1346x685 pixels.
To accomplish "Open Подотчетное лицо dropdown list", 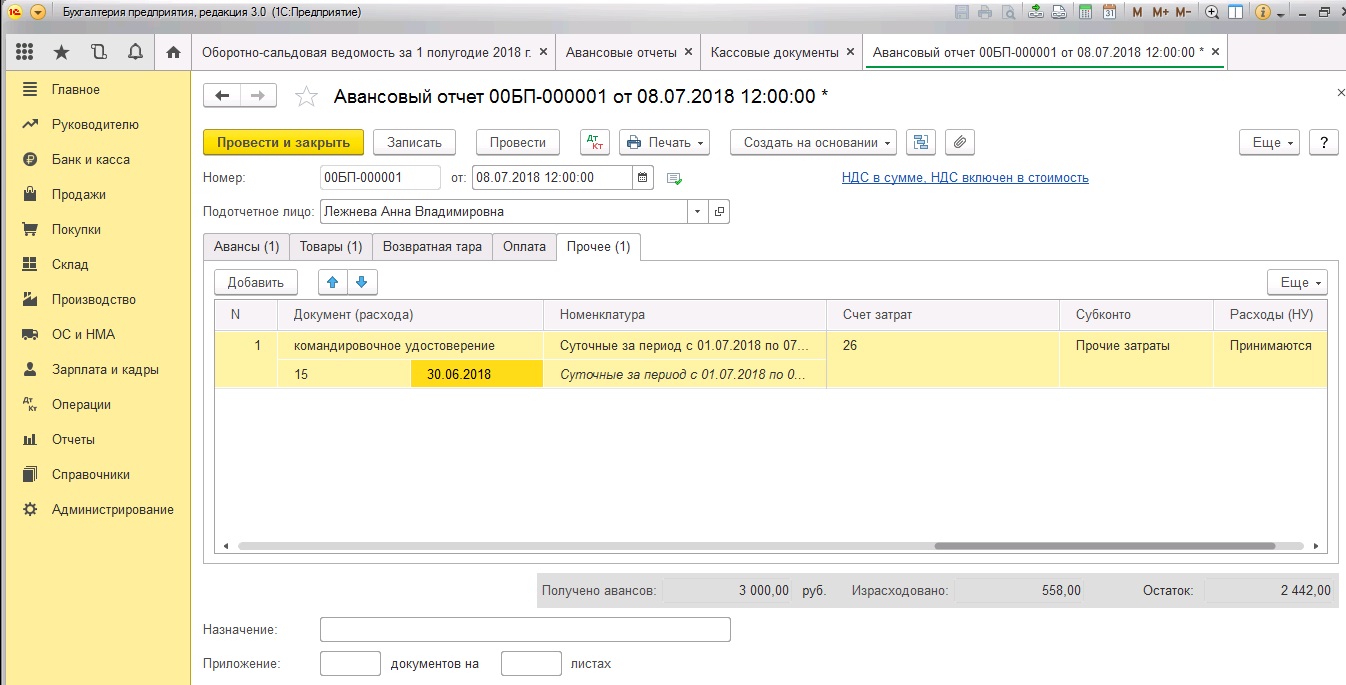I will pyautogui.click(x=696, y=212).
